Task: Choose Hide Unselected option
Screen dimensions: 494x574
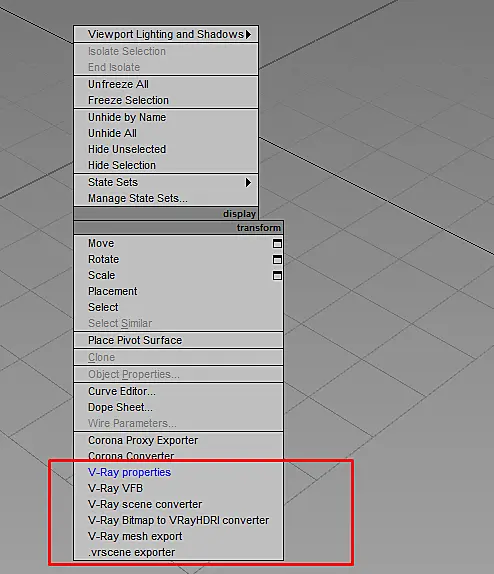Action: coord(166,149)
